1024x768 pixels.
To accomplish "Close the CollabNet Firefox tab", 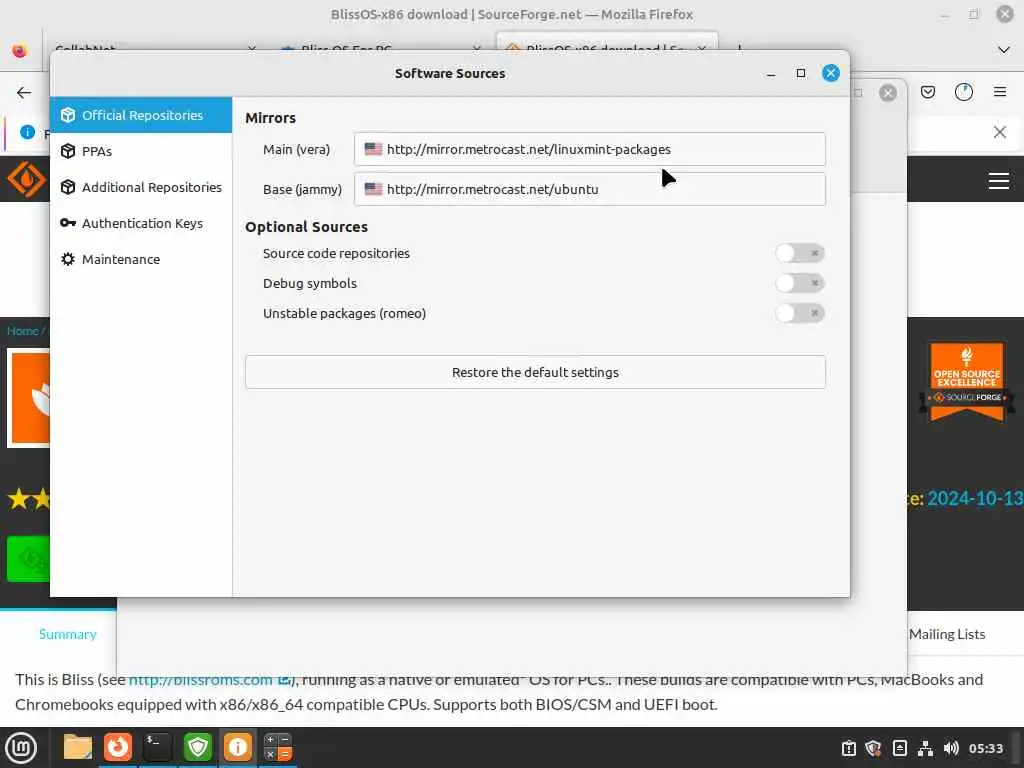I will point(252,49).
